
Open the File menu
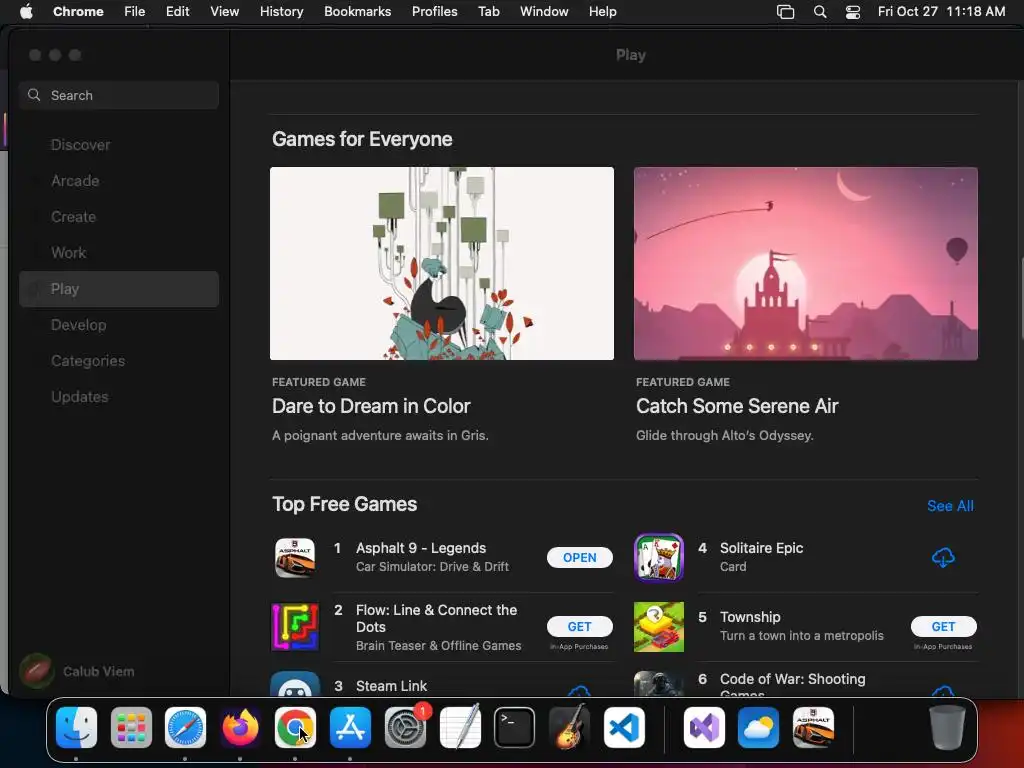[x=135, y=12]
